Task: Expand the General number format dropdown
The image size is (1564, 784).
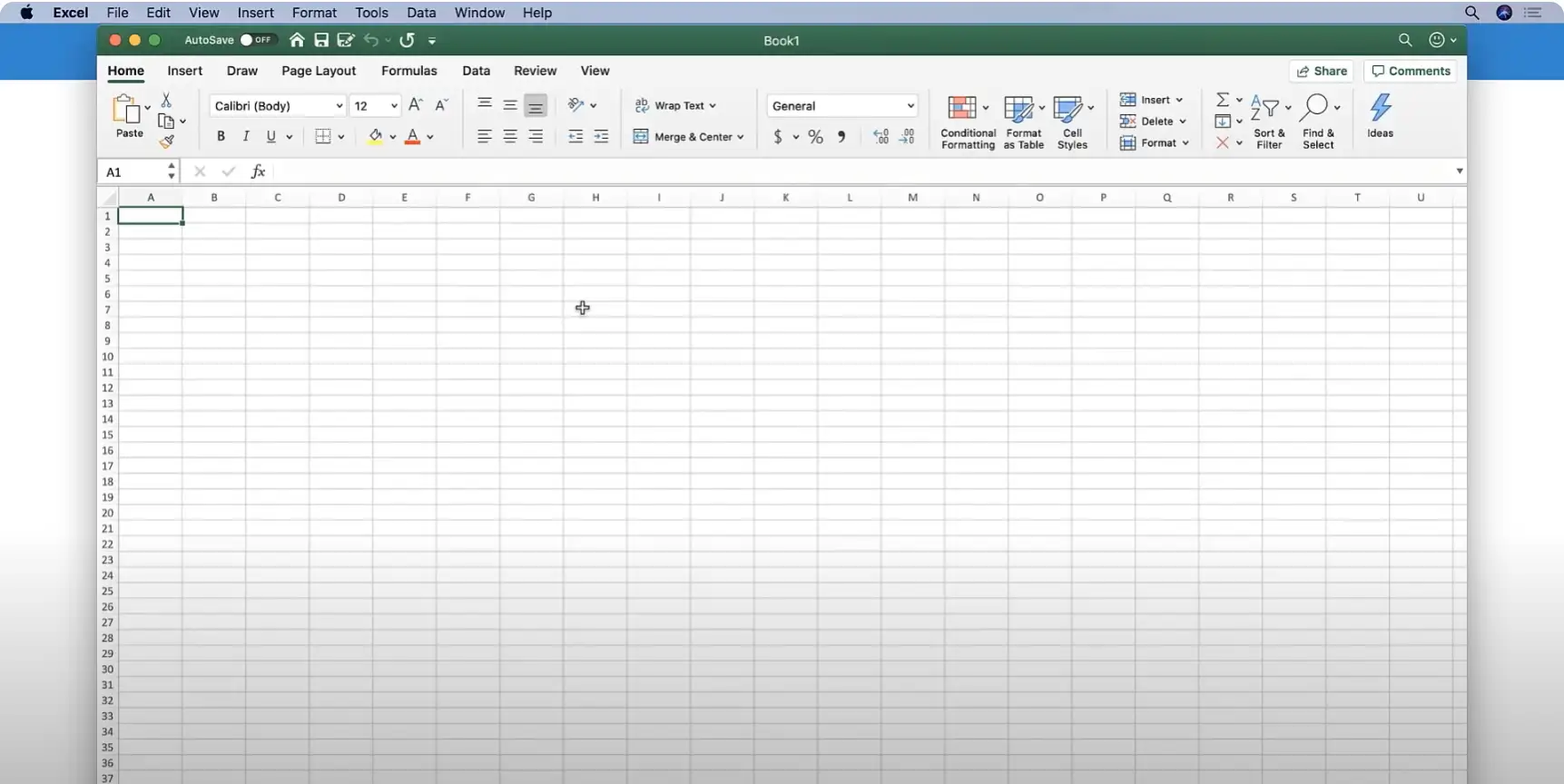Action: pos(910,106)
